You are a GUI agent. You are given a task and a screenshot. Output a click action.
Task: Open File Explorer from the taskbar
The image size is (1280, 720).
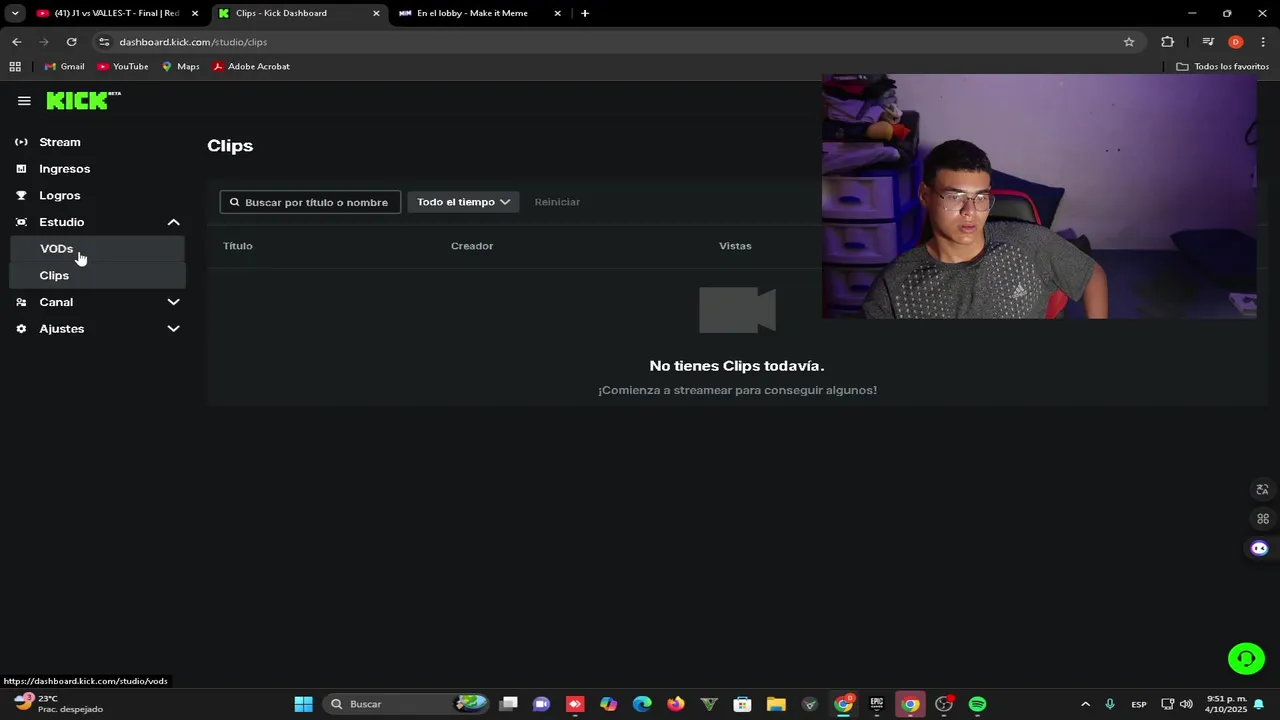pyautogui.click(x=776, y=704)
